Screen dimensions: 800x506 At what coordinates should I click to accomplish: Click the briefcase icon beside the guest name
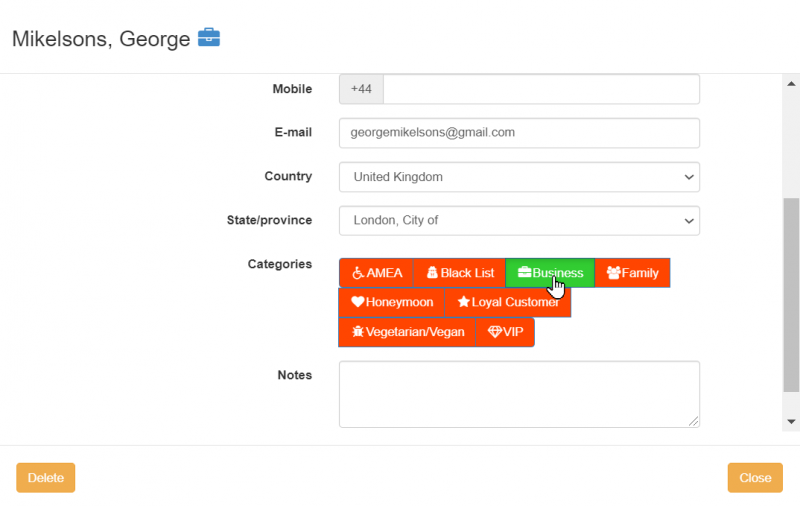pyautogui.click(x=209, y=38)
